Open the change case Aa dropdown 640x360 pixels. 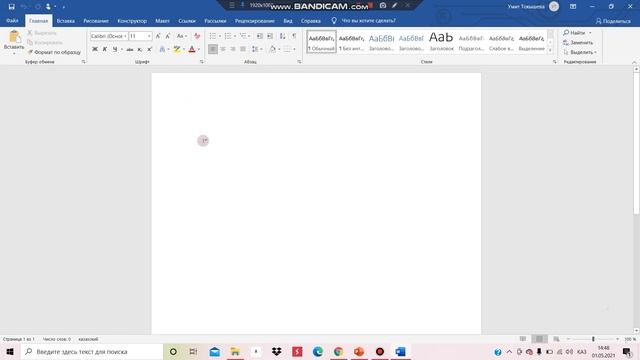pyautogui.click(x=182, y=36)
